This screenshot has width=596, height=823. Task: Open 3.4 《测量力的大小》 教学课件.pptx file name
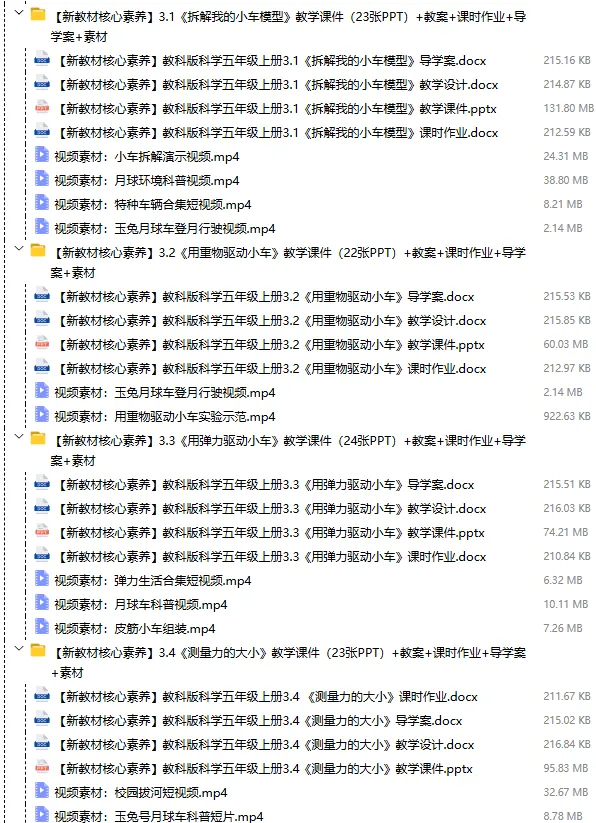[264, 768]
